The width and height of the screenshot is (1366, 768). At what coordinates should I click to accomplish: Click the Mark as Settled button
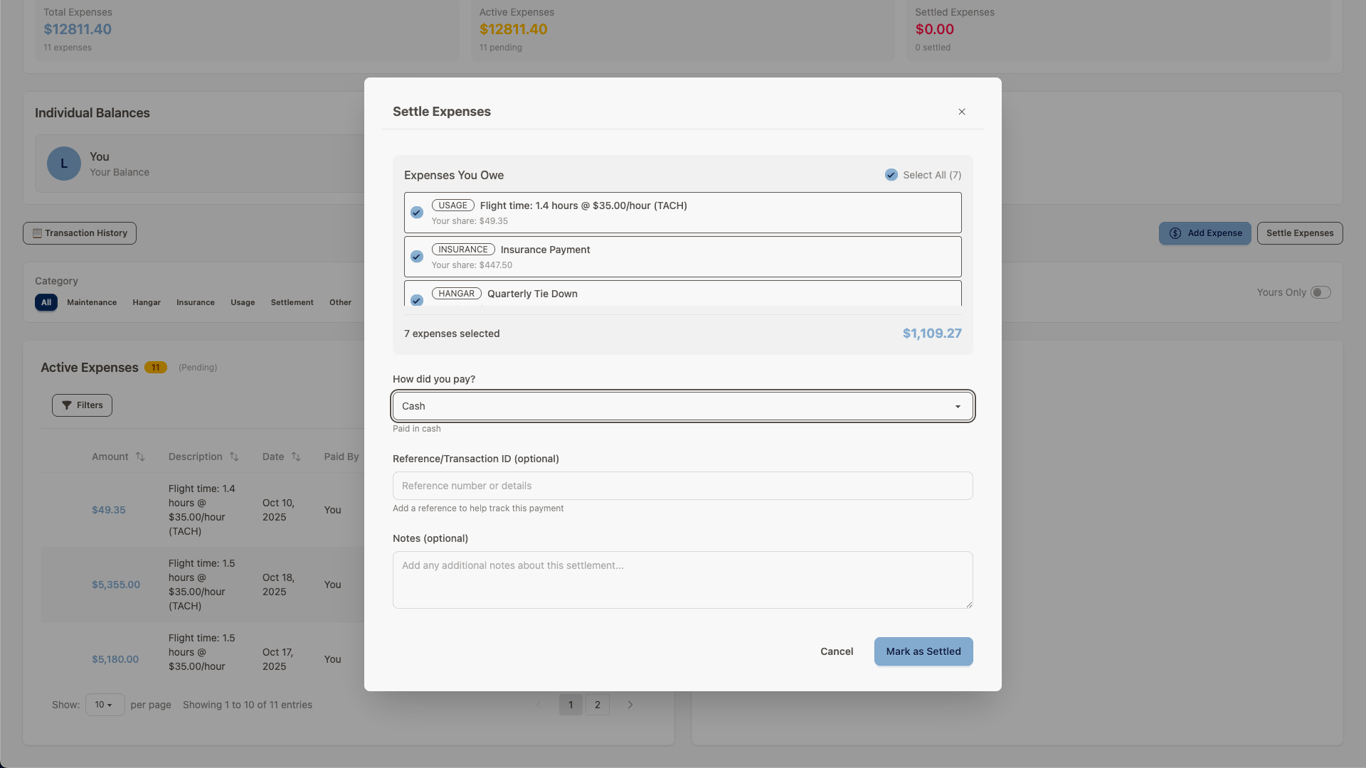923,652
